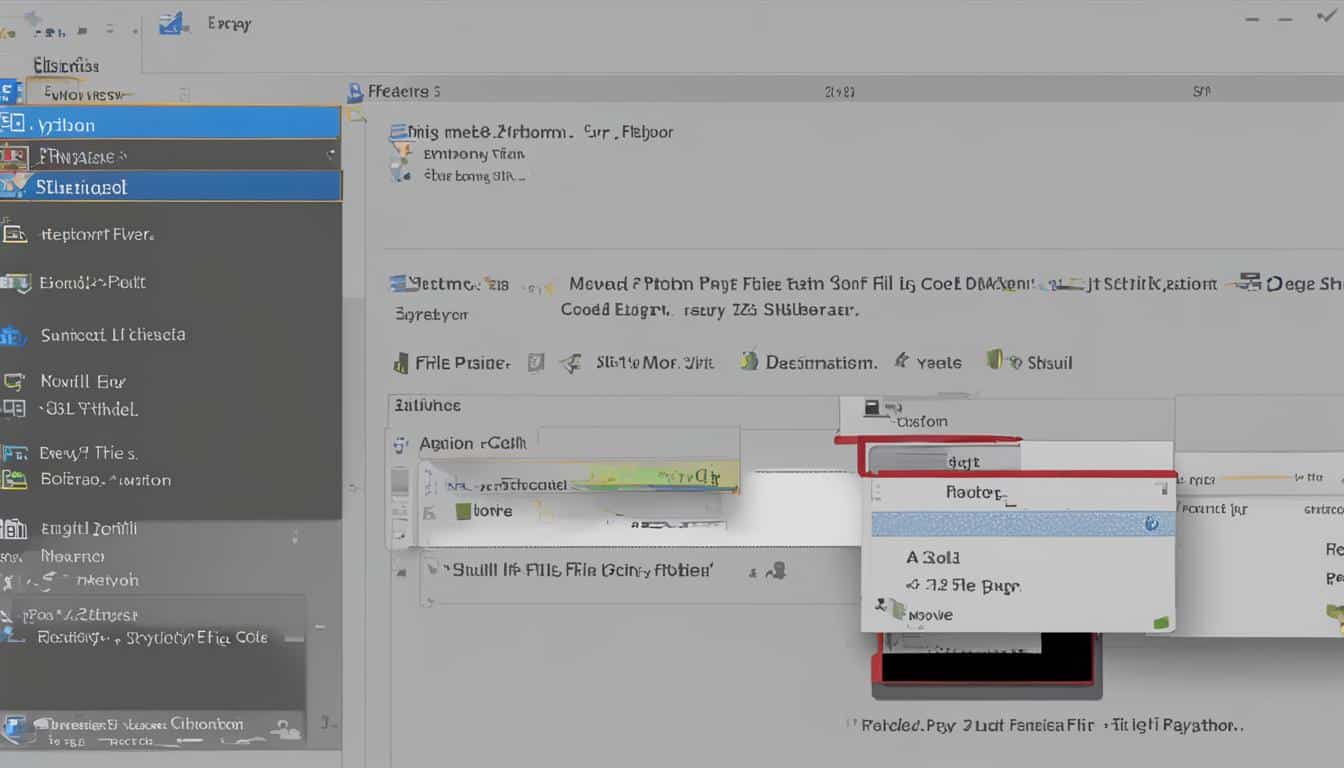Screen dimensions: 1344x768
Task: Click the icon beside "Deasmatiem." label
Action: click(749, 361)
